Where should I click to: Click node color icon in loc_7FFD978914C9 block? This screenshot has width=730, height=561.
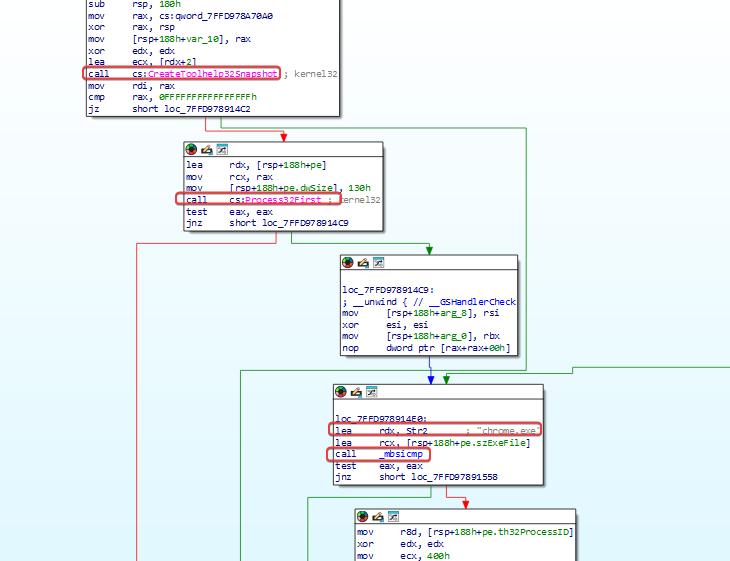pos(348,263)
